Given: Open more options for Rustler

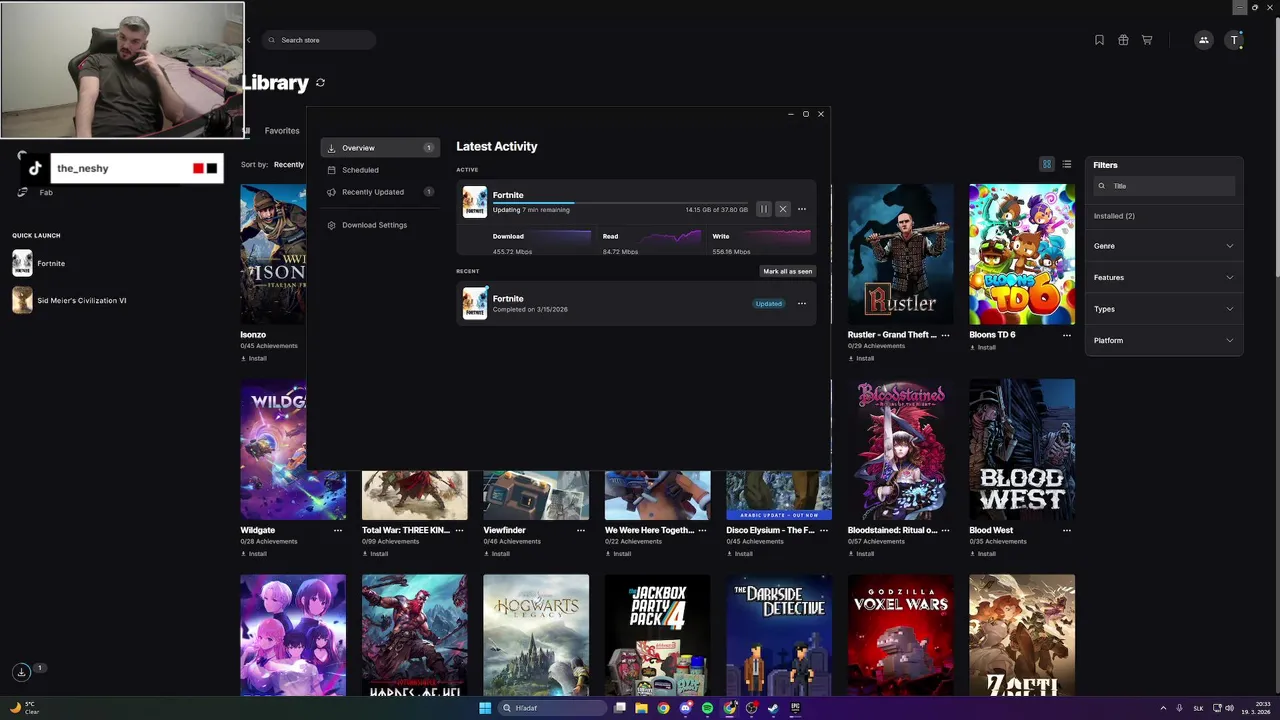Looking at the screenshot, I should click(945, 335).
